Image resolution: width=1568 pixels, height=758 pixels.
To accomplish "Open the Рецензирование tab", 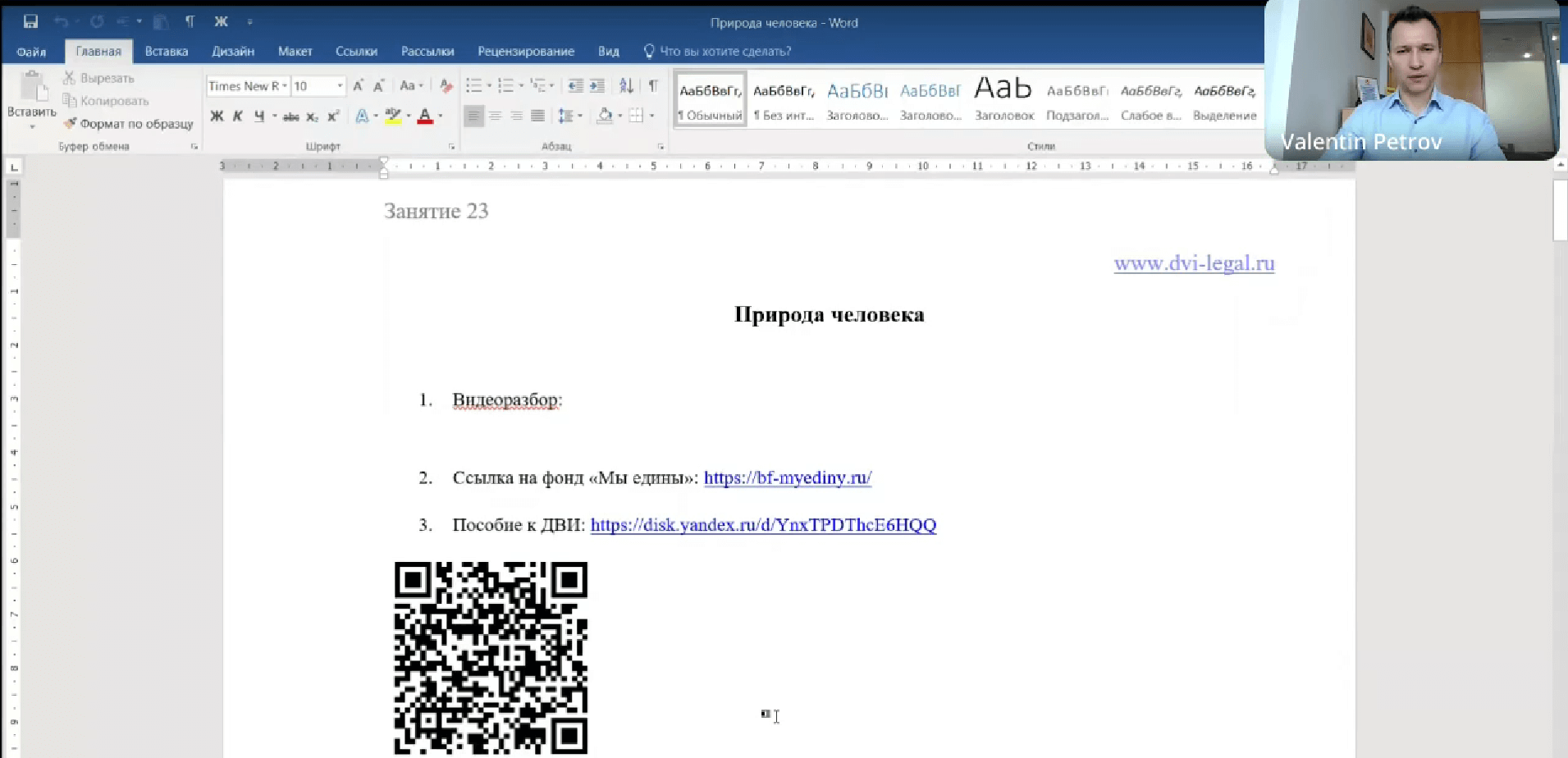I will click(x=527, y=51).
